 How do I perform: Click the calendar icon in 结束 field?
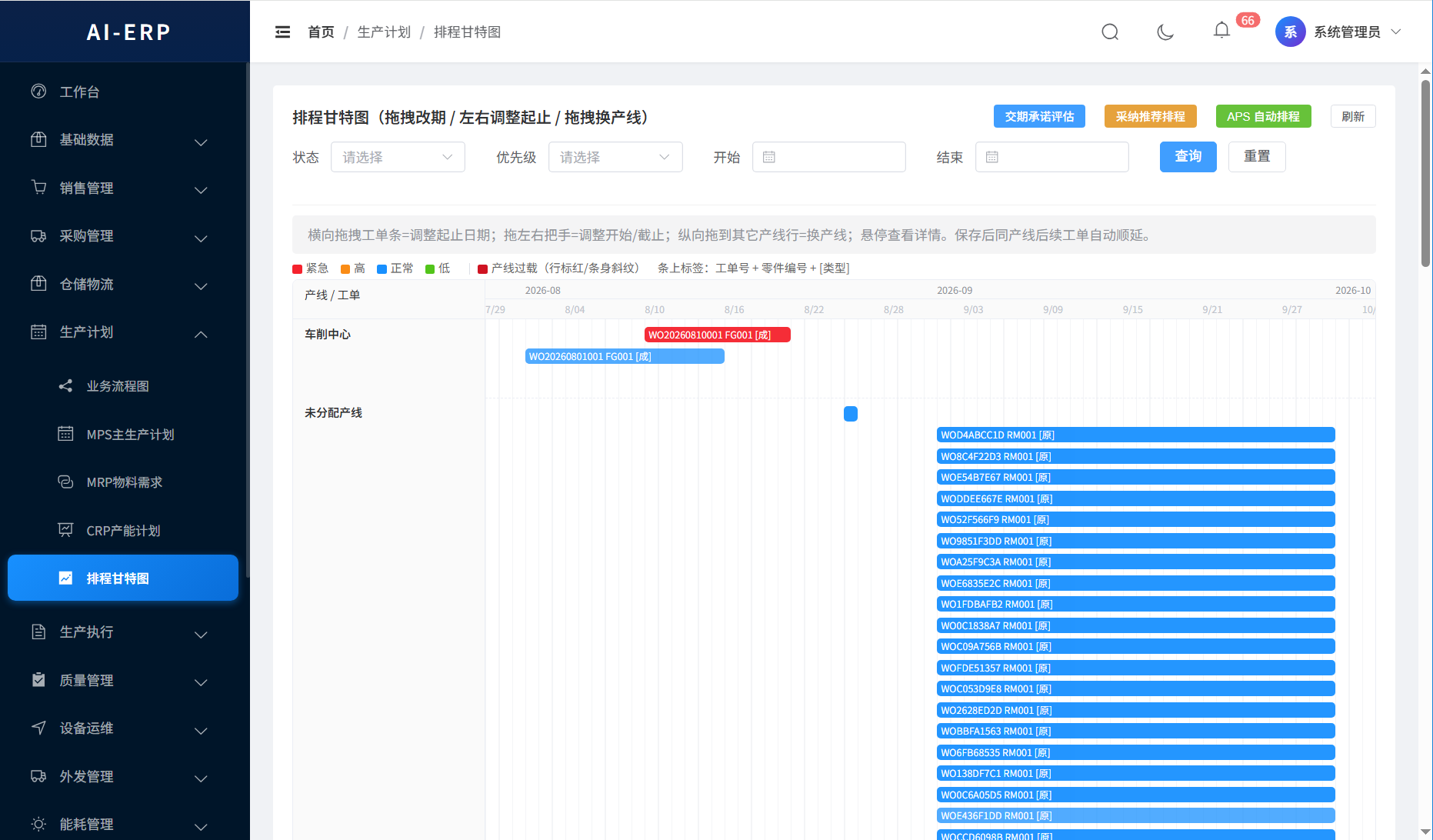point(991,157)
